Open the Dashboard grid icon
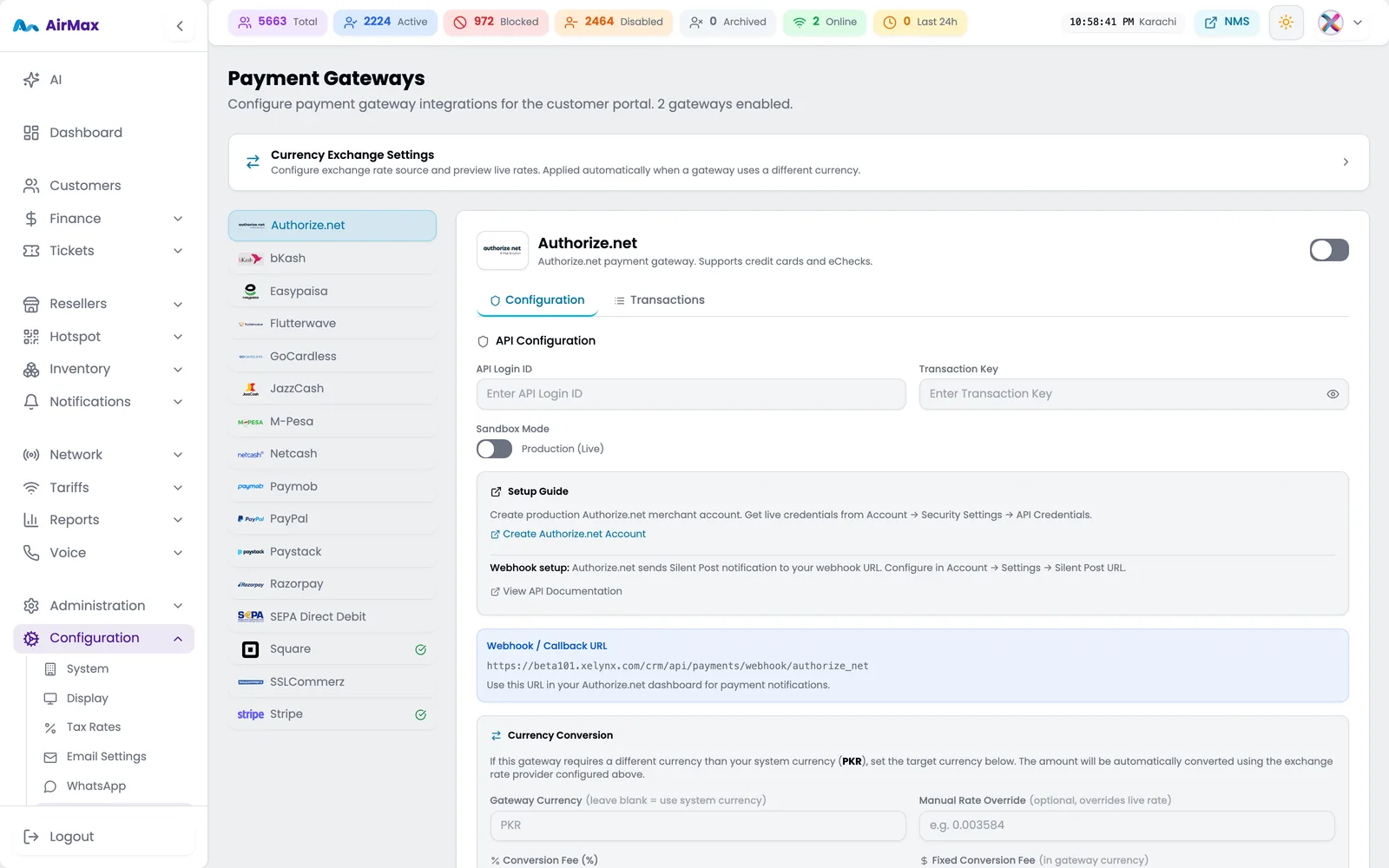 31,133
